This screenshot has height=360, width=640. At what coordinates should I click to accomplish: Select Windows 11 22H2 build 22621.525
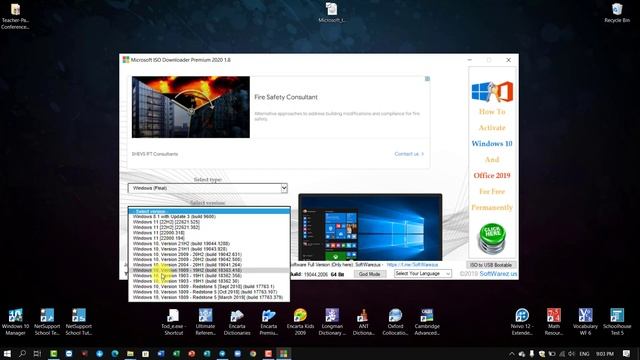tap(209, 222)
